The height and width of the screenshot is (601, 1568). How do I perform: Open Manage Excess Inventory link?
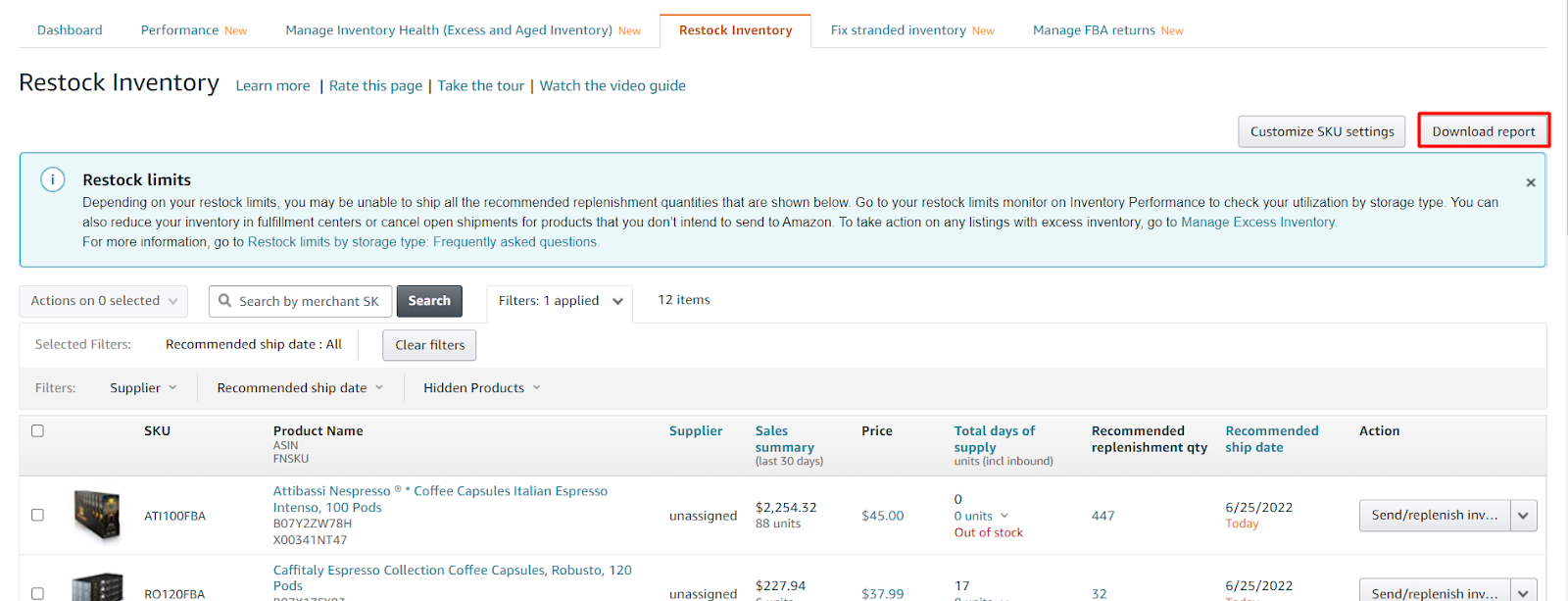click(1258, 223)
